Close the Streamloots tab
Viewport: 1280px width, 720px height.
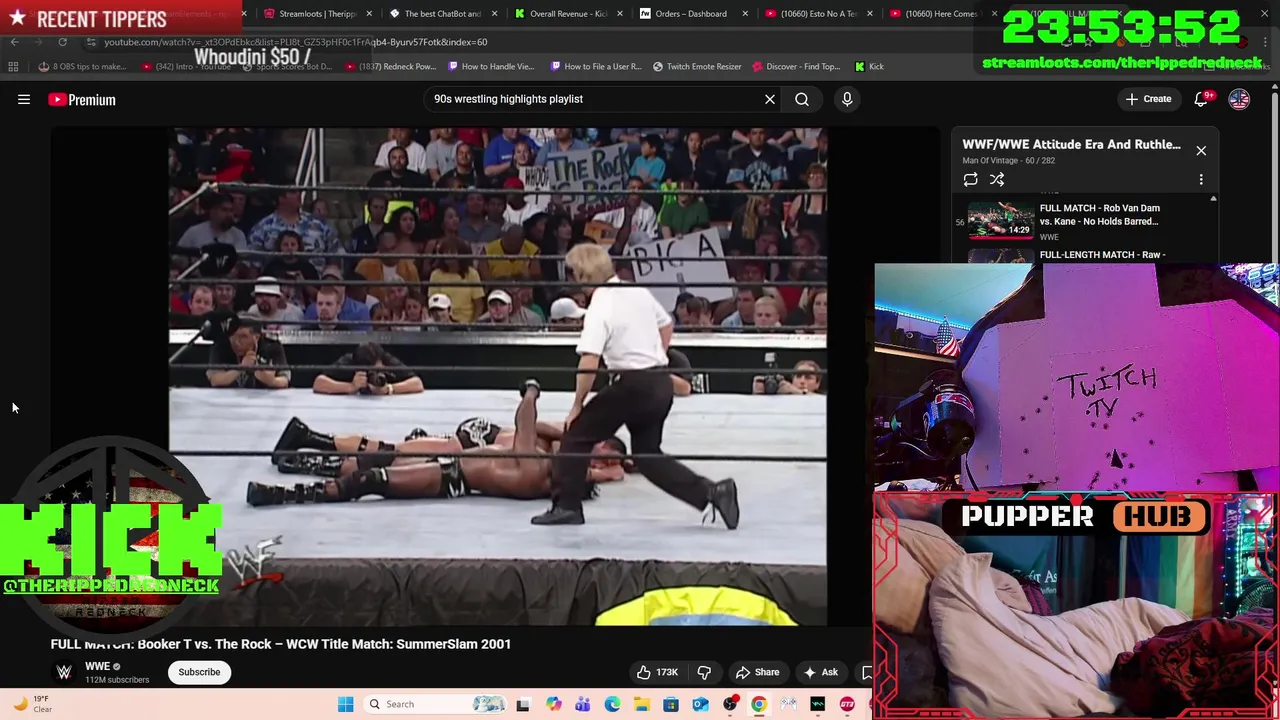click(x=369, y=14)
